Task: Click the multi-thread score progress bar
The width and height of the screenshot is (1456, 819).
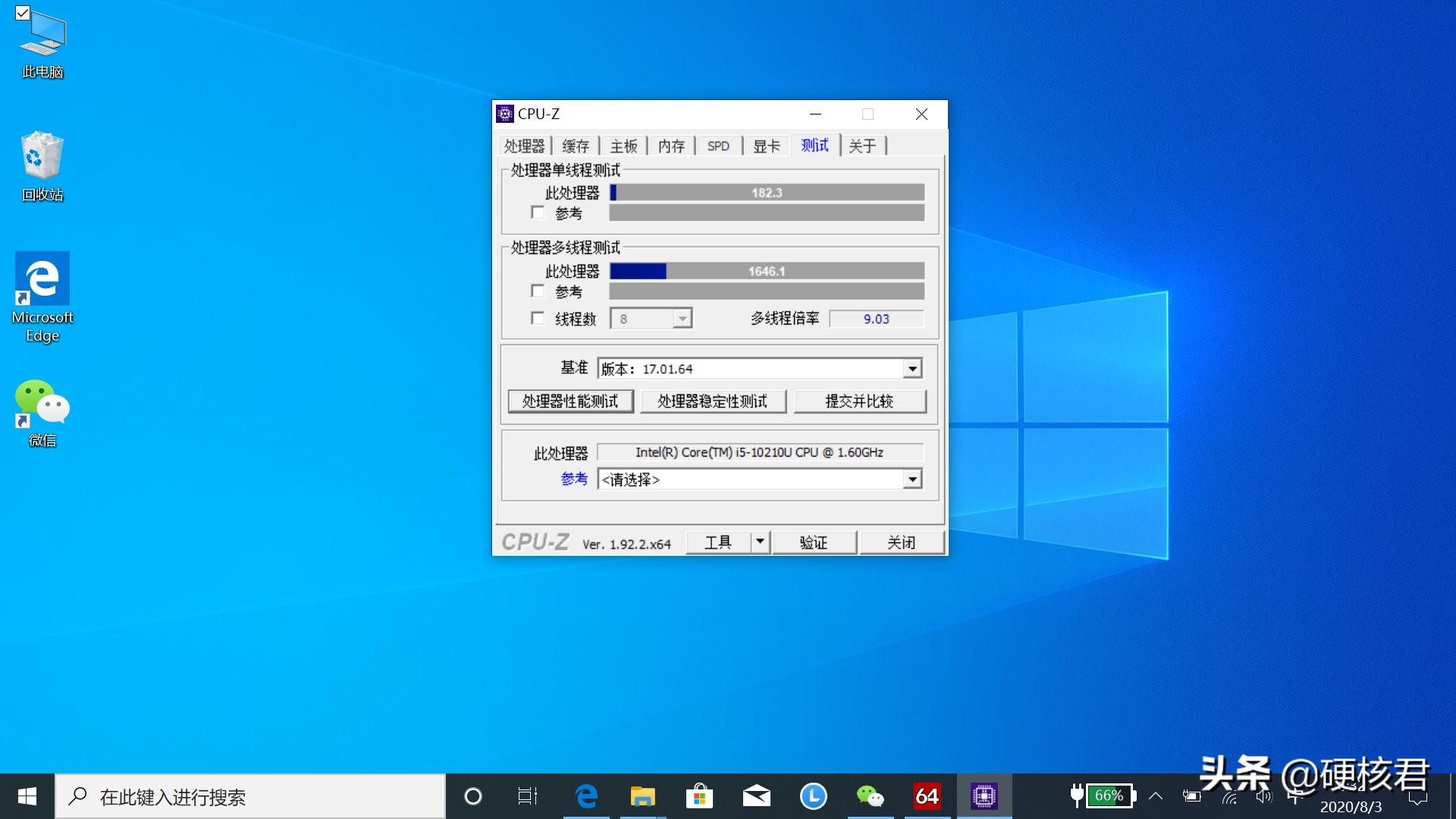Action: [x=766, y=271]
